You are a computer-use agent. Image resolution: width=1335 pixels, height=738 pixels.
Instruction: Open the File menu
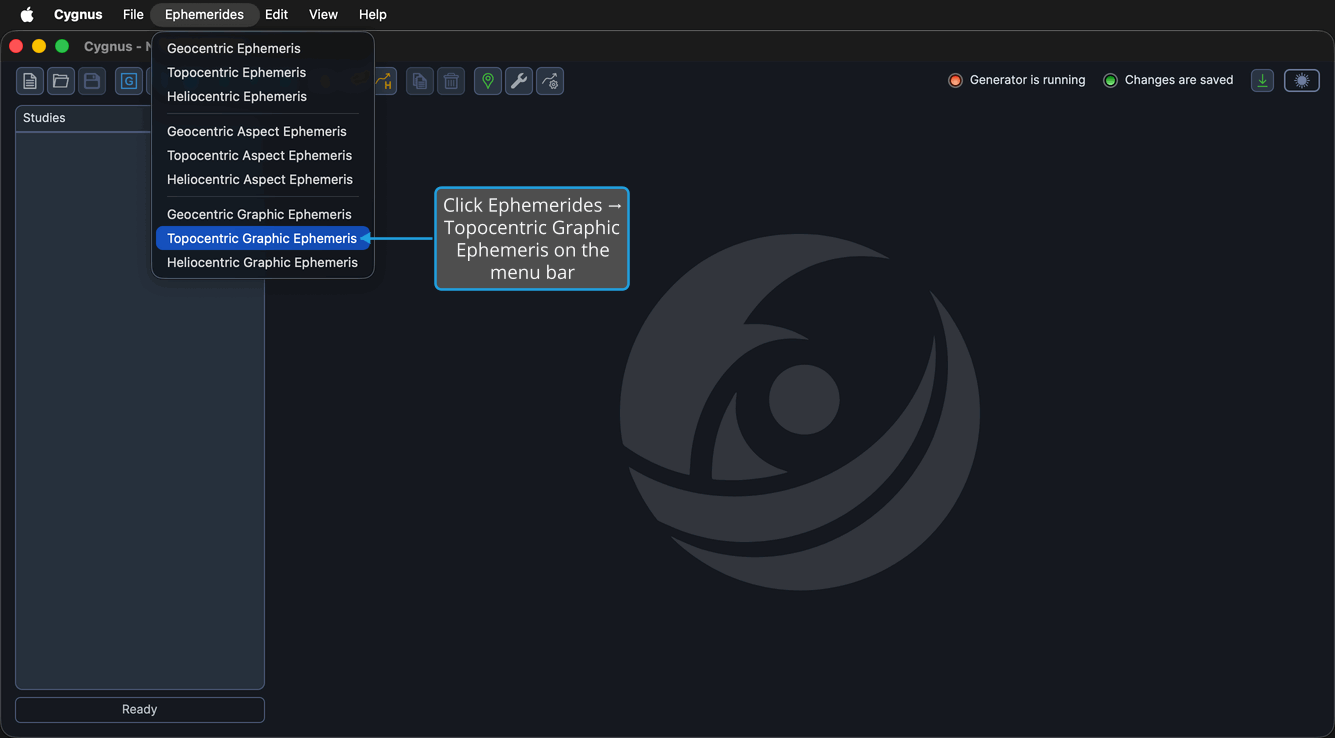click(x=133, y=14)
